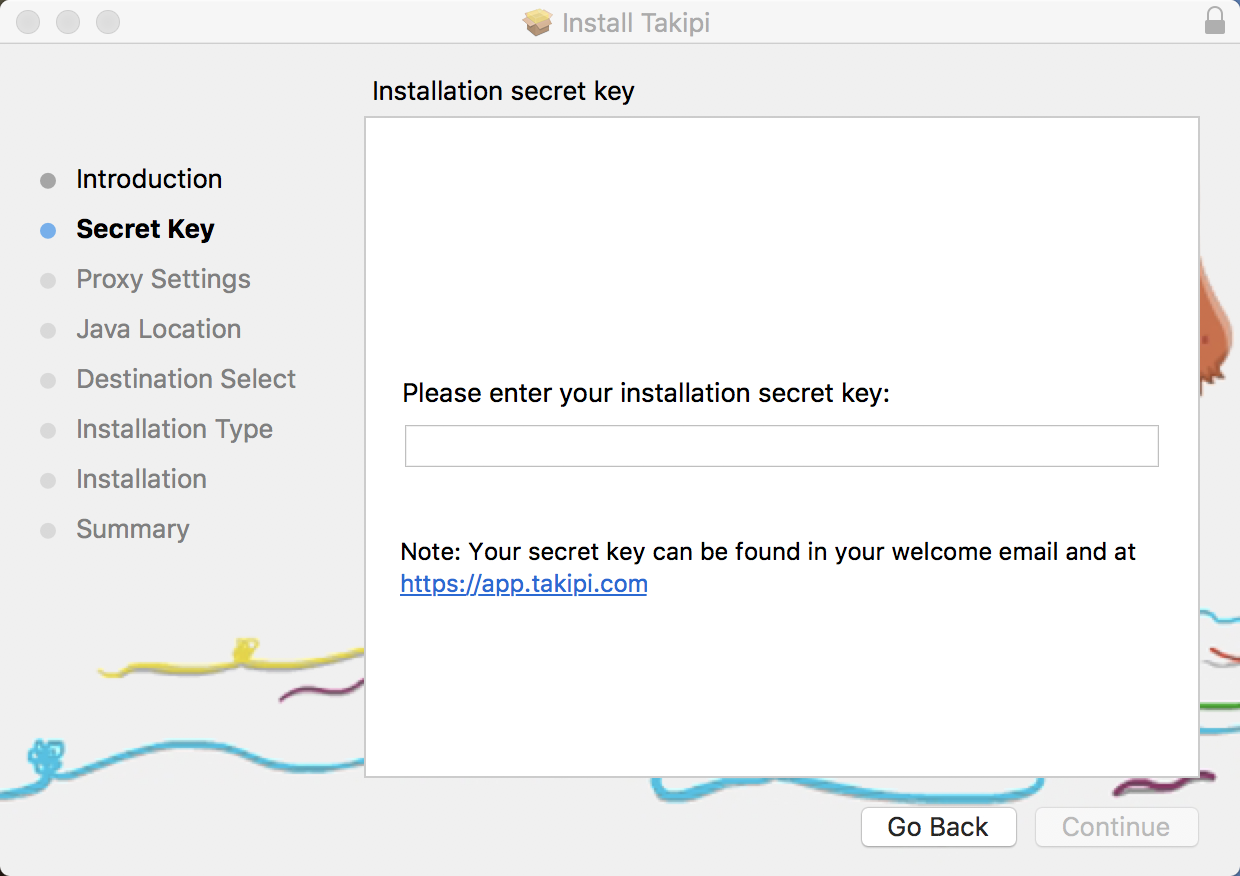Click the lock icon in the title bar

click(1215, 21)
